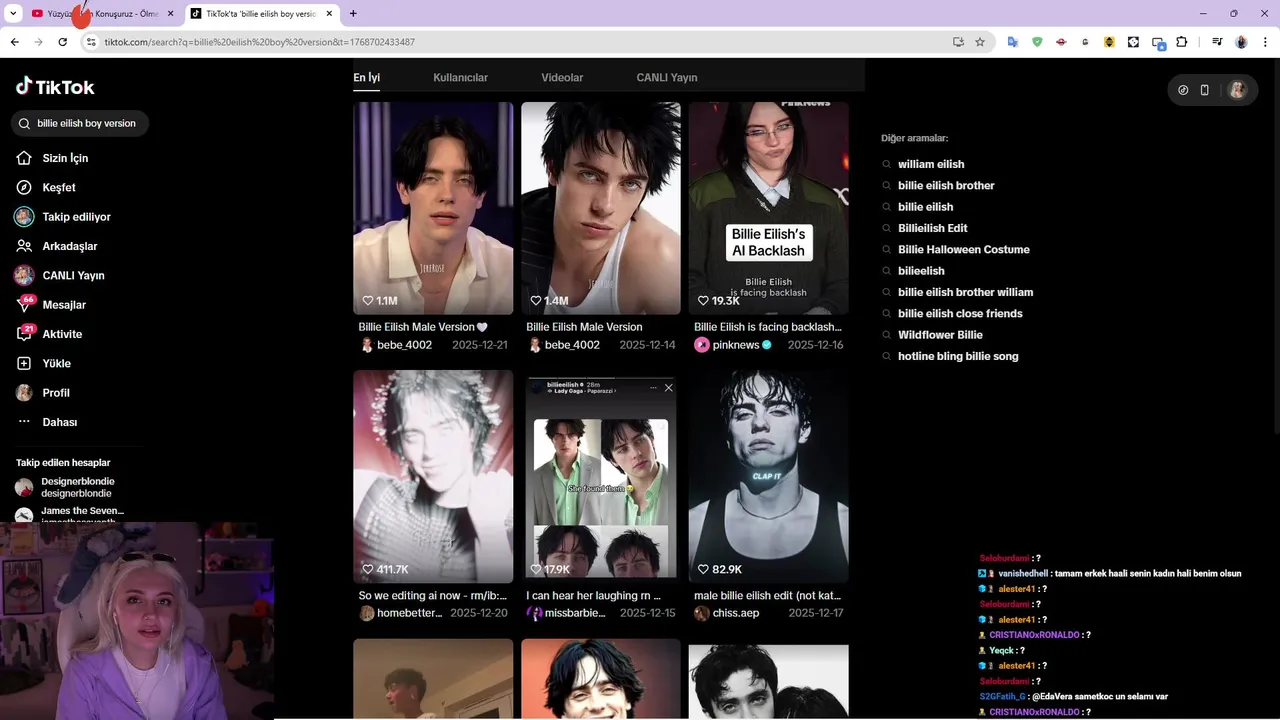Click the Yükle upload icon
Image resolution: width=1280 pixels, height=720 pixels.
pyautogui.click(x=24, y=363)
